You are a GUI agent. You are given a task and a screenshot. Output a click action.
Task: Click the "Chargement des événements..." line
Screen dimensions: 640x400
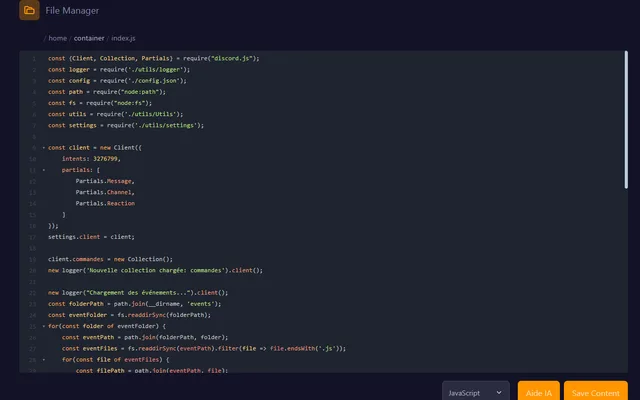click(x=138, y=293)
